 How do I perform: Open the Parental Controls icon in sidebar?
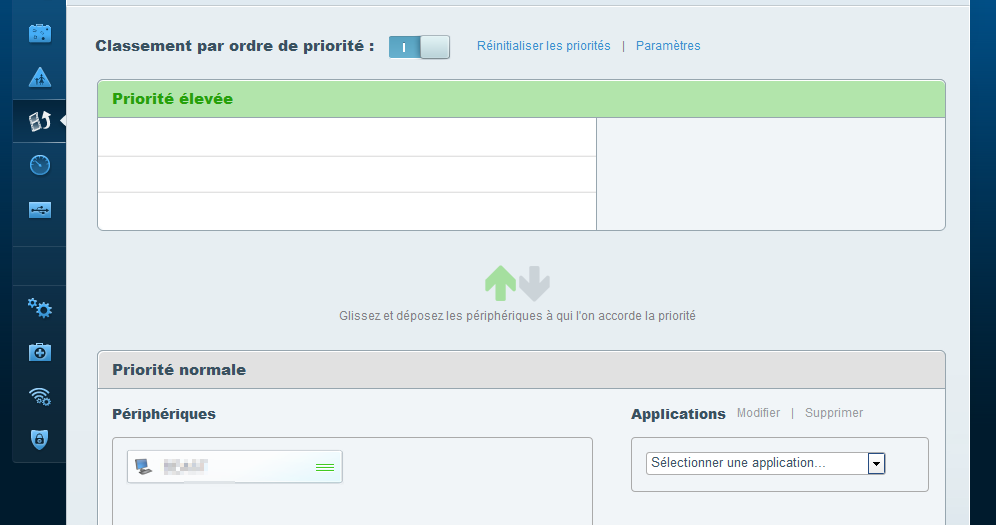tap(40, 77)
